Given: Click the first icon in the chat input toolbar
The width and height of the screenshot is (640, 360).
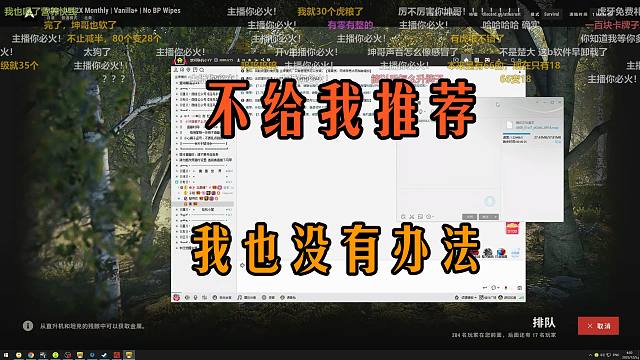Looking at the screenshot, I should pyautogui.click(x=403, y=217).
